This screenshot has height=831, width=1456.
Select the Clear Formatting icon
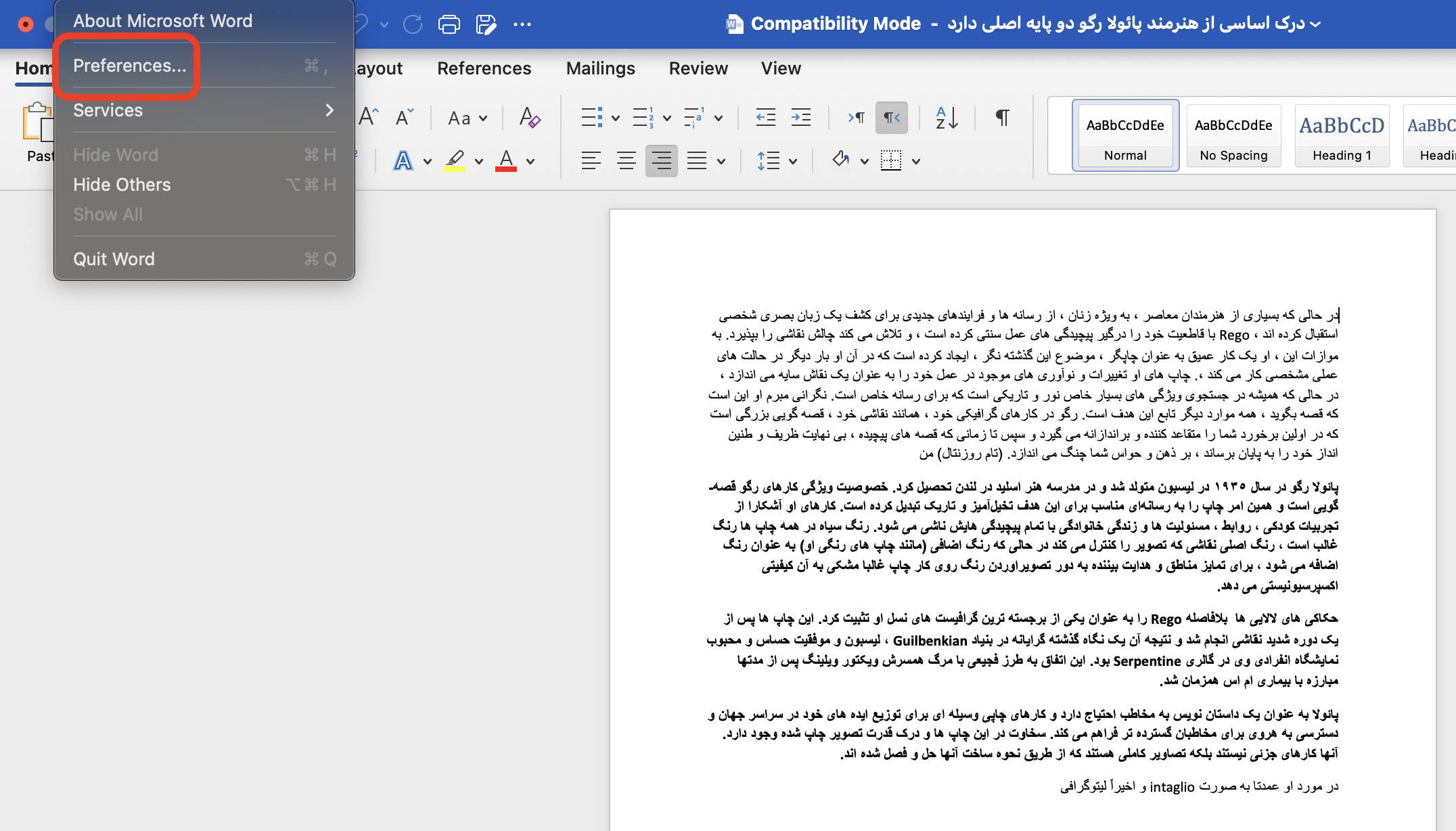pos(531,117)
